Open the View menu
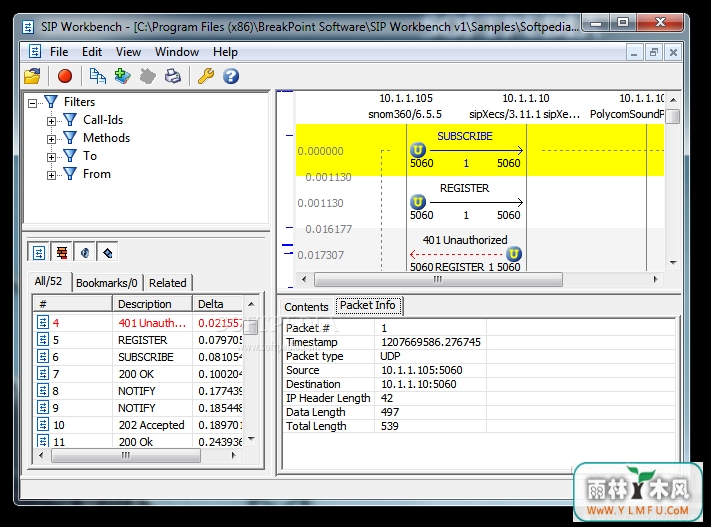The image size is (711, 527). [128, 52]
